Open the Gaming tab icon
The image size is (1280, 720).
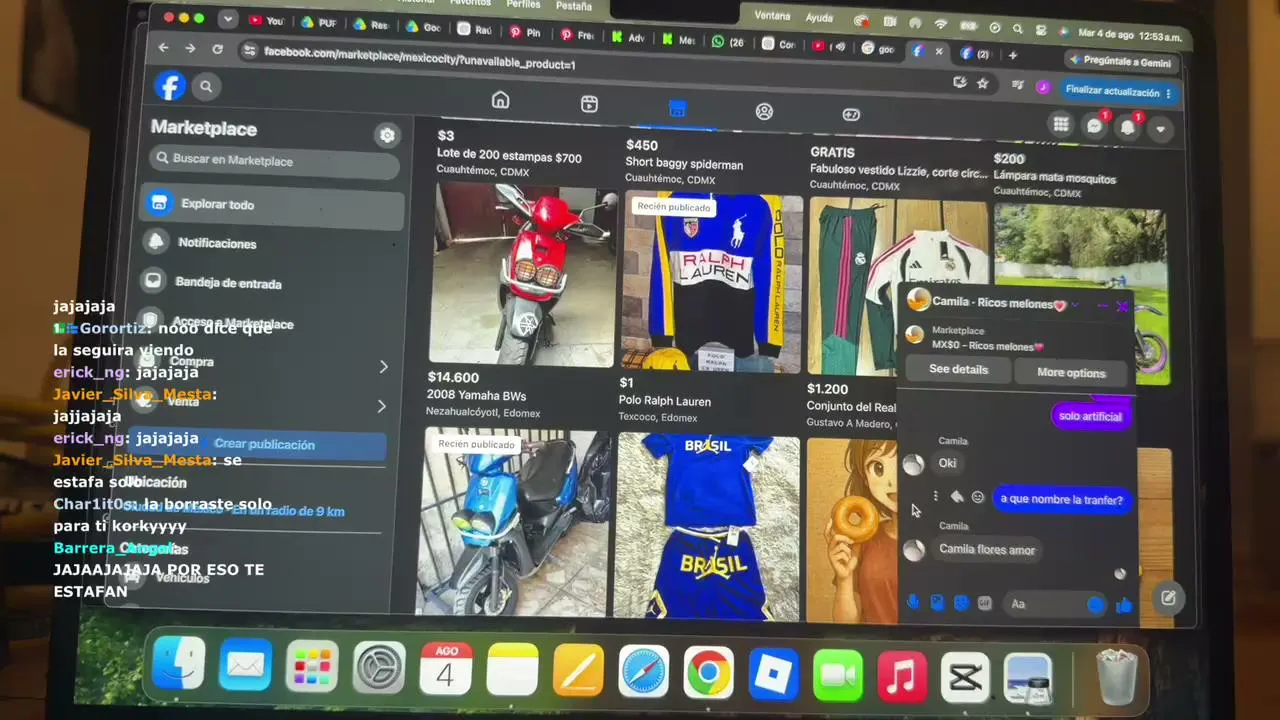pos(851,115)
